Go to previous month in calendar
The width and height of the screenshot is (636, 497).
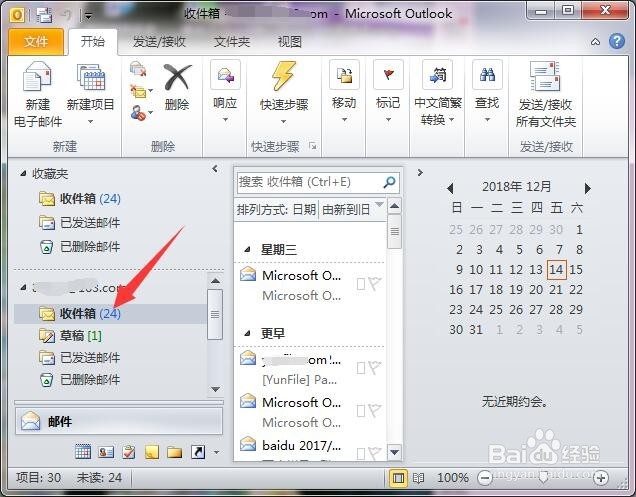450,188
